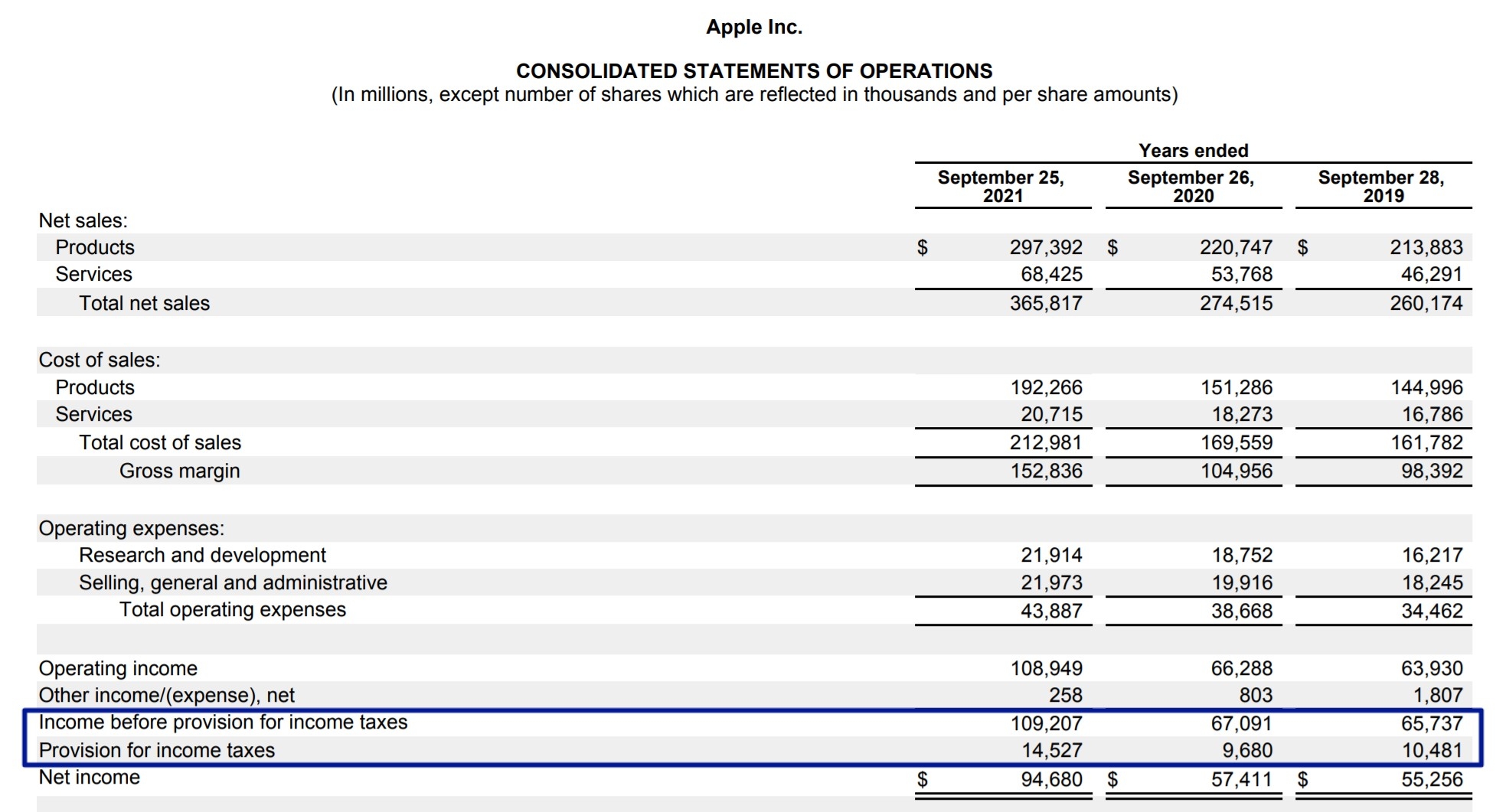The image size is (1506, 812).
Task: Select the Products net sales value 297,392
Action: pos(1045,247)
